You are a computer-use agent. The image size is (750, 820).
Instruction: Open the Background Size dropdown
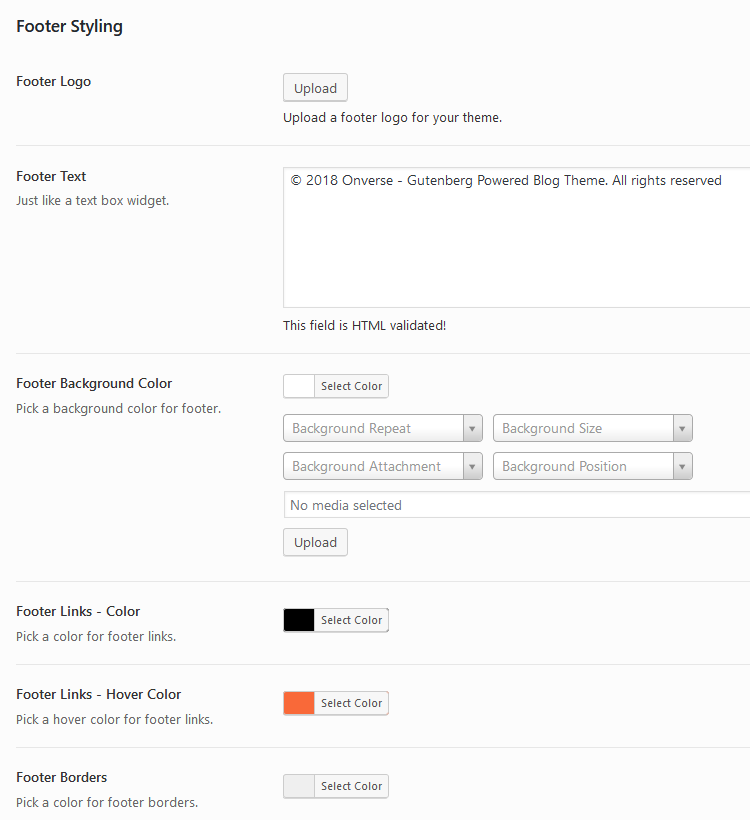[583, 429]
